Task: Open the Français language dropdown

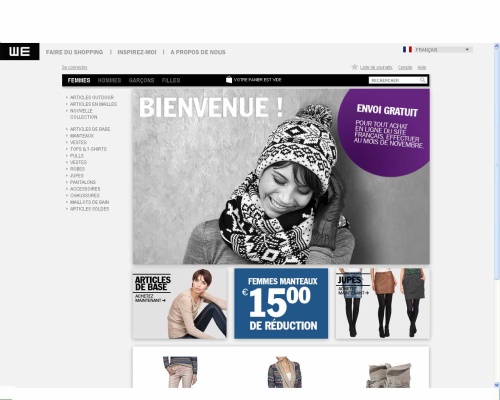Action: pos(443,50)
